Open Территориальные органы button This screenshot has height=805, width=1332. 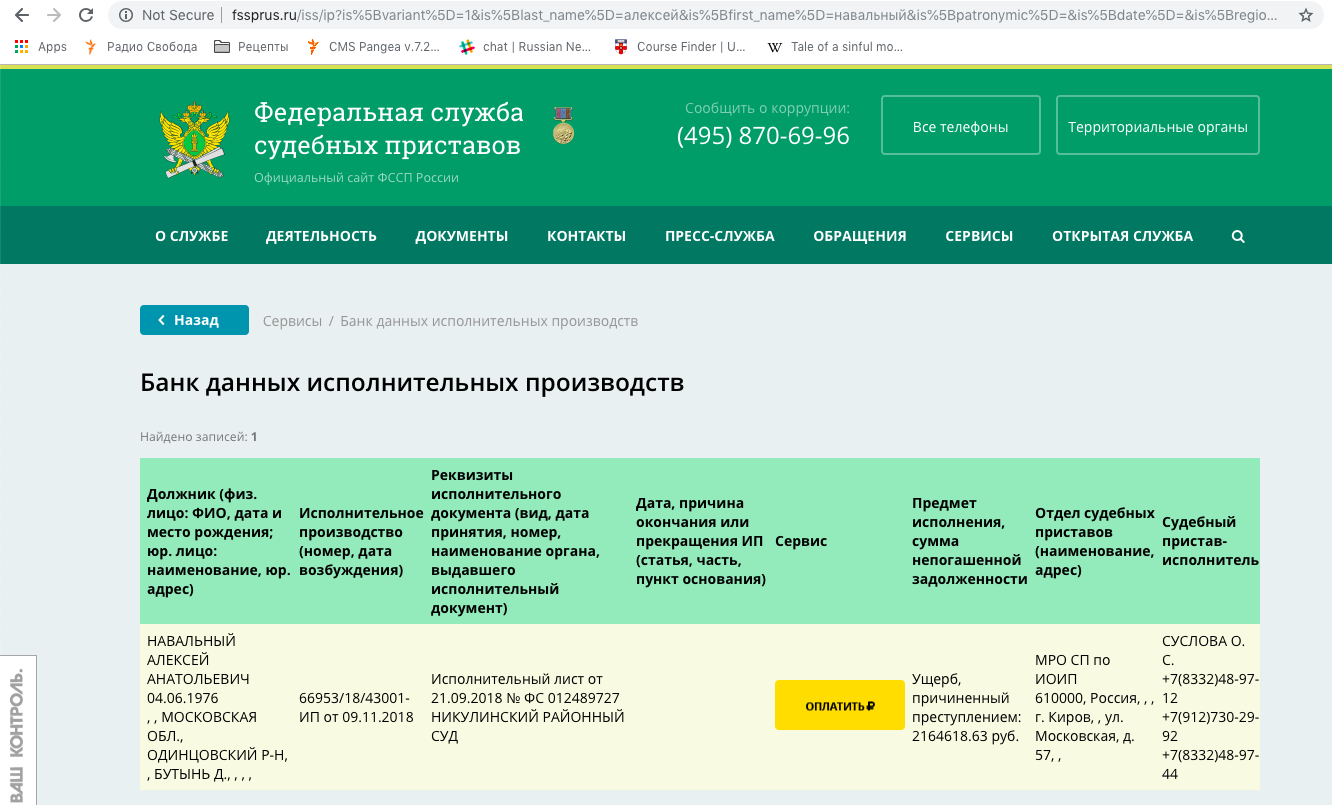(1157, 126)
